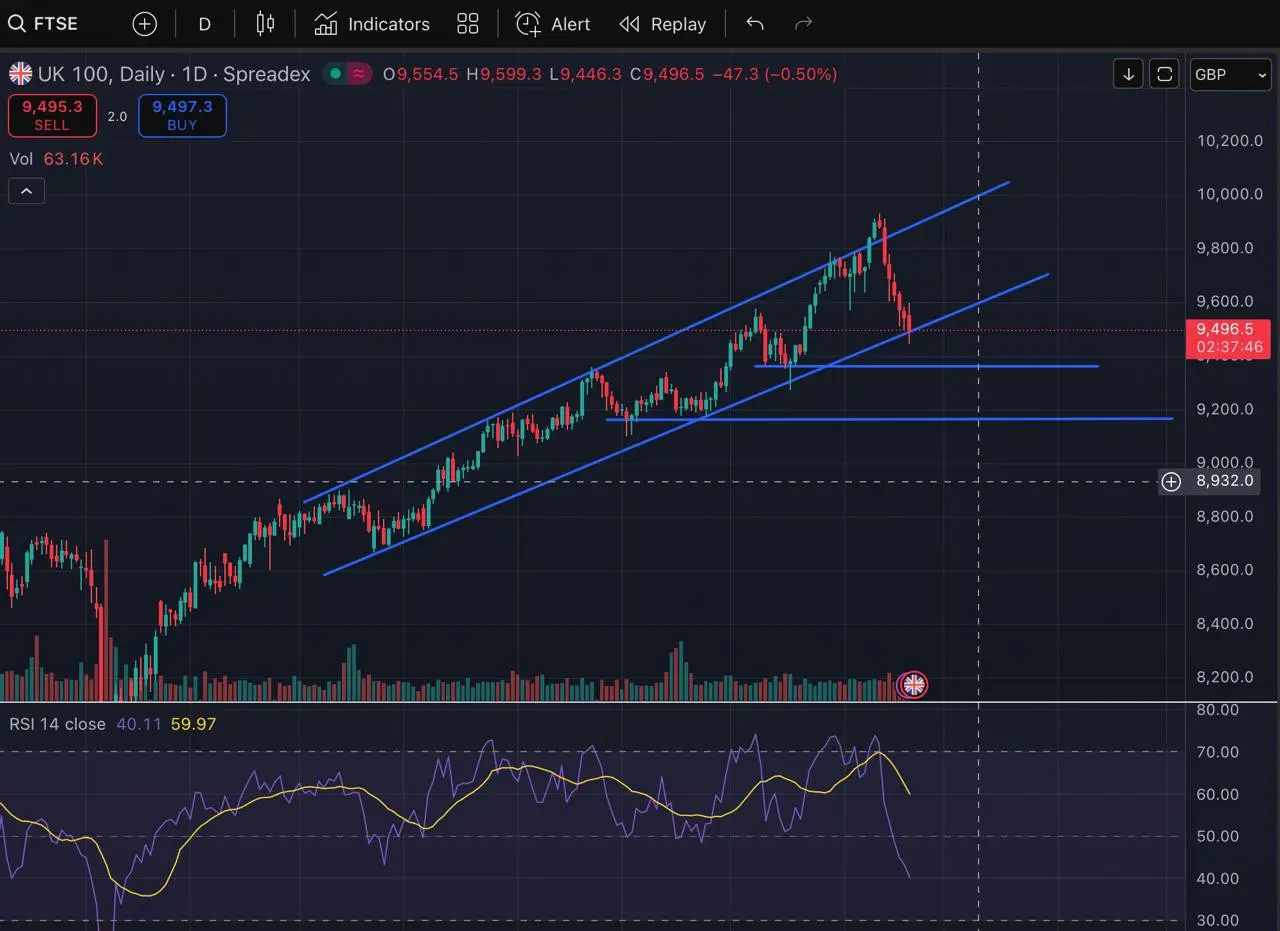Open the GBP currency dropdown

1230,74
